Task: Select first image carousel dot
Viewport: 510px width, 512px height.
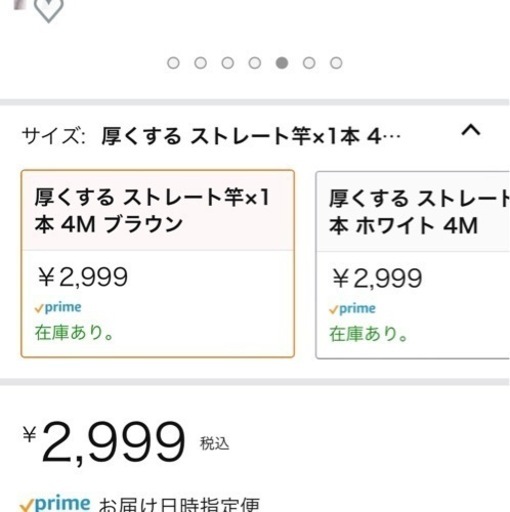Action: 173,63
